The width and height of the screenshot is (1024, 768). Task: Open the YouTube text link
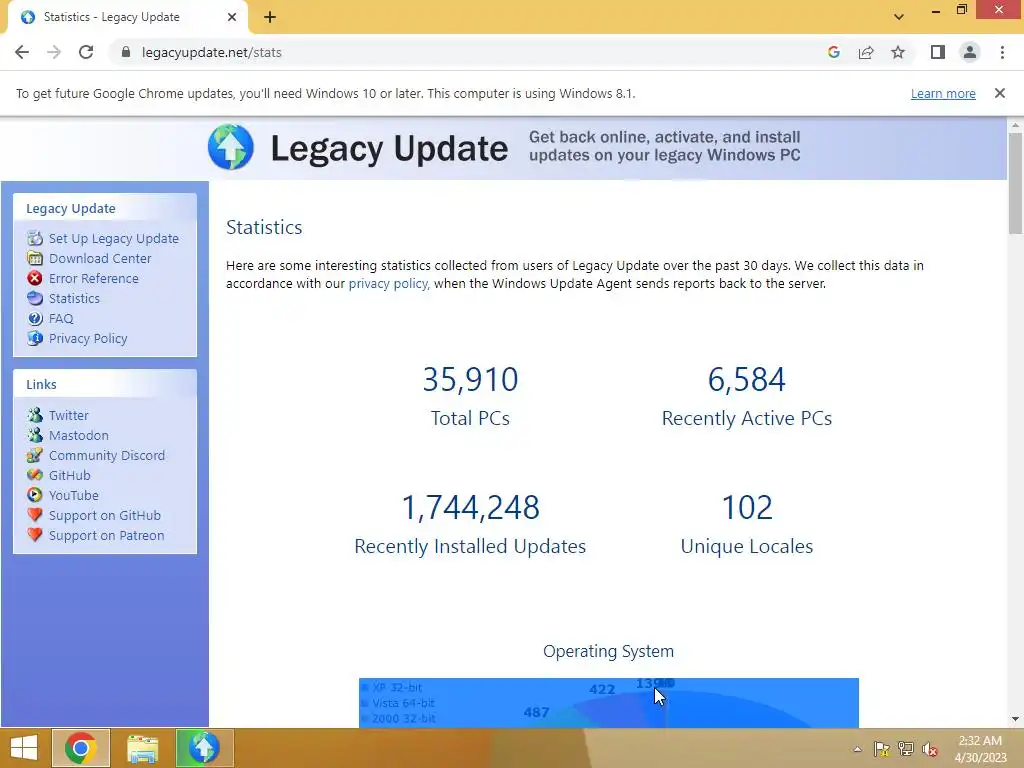(x=74, y=495)
